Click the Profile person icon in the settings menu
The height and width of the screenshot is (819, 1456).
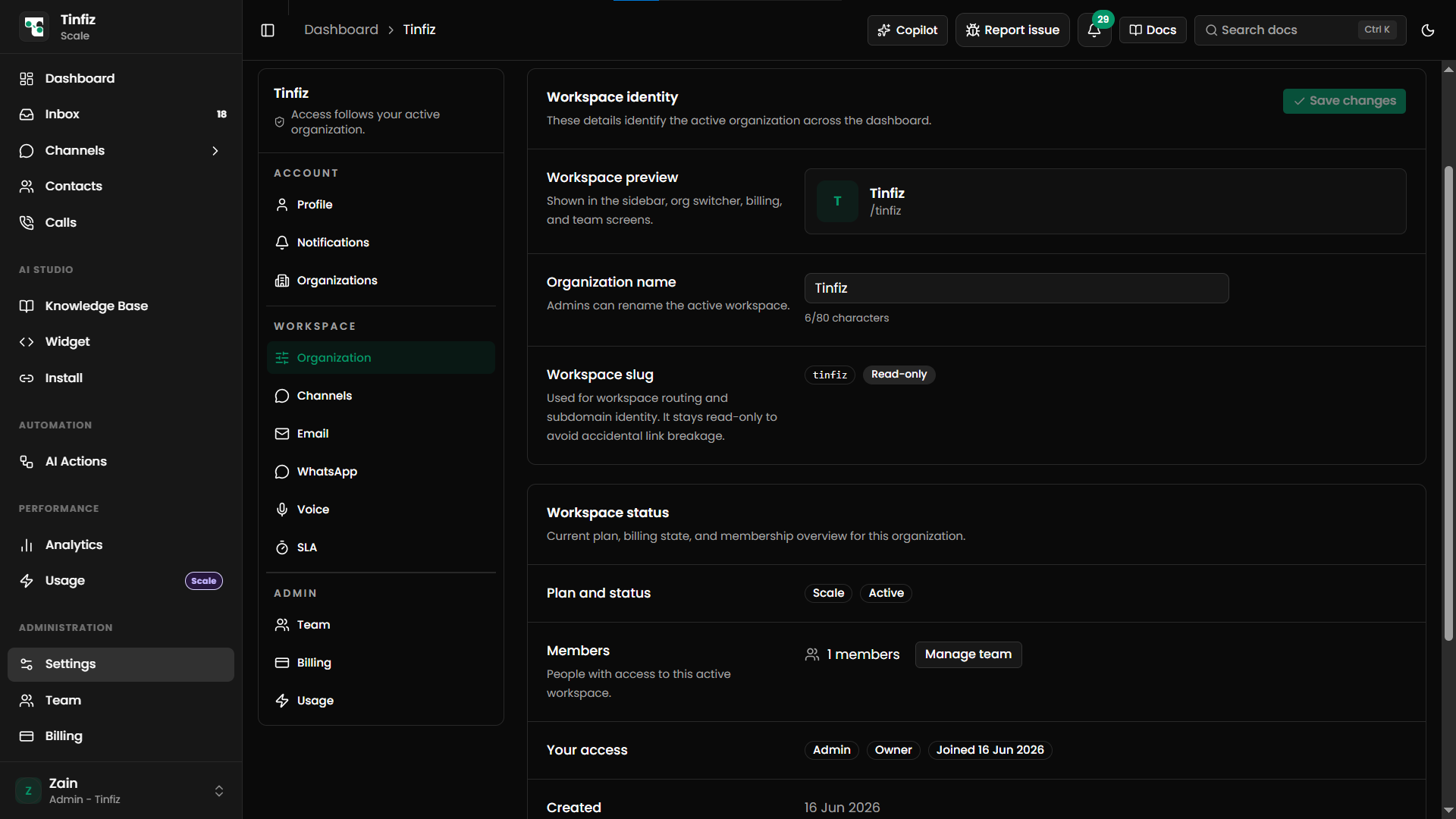point(282,205)
